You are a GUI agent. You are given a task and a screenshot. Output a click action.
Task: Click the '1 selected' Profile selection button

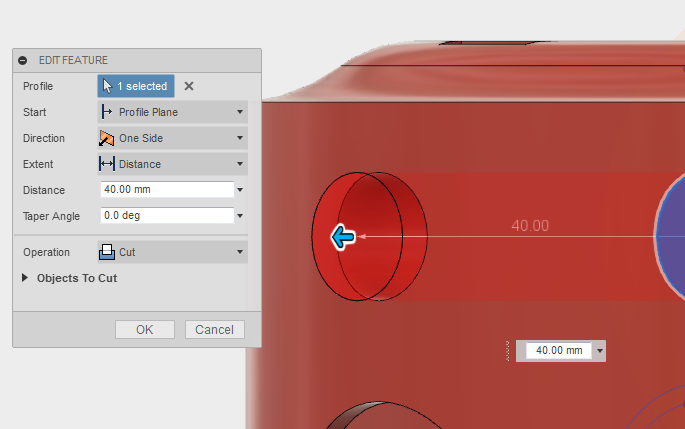click(136, 86)
